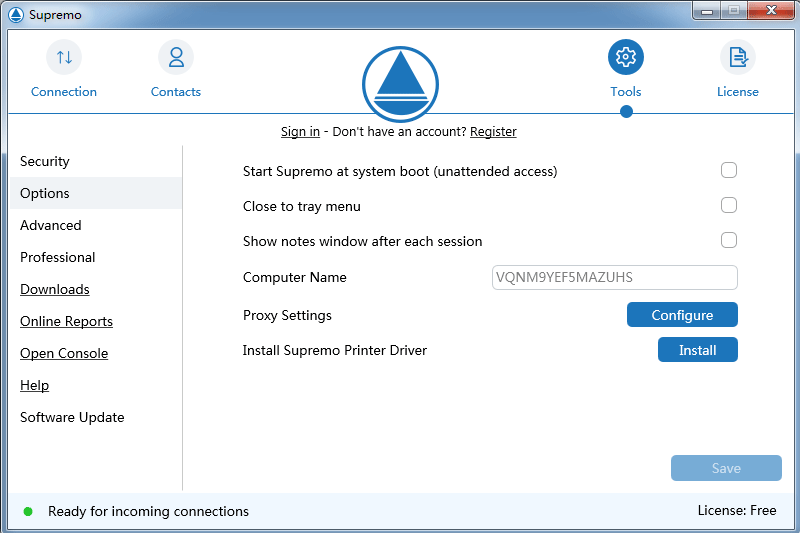Viewport: 800px width, 533px height.
Task: Toggle Close to tray menu checkbox
Action: 729,205
